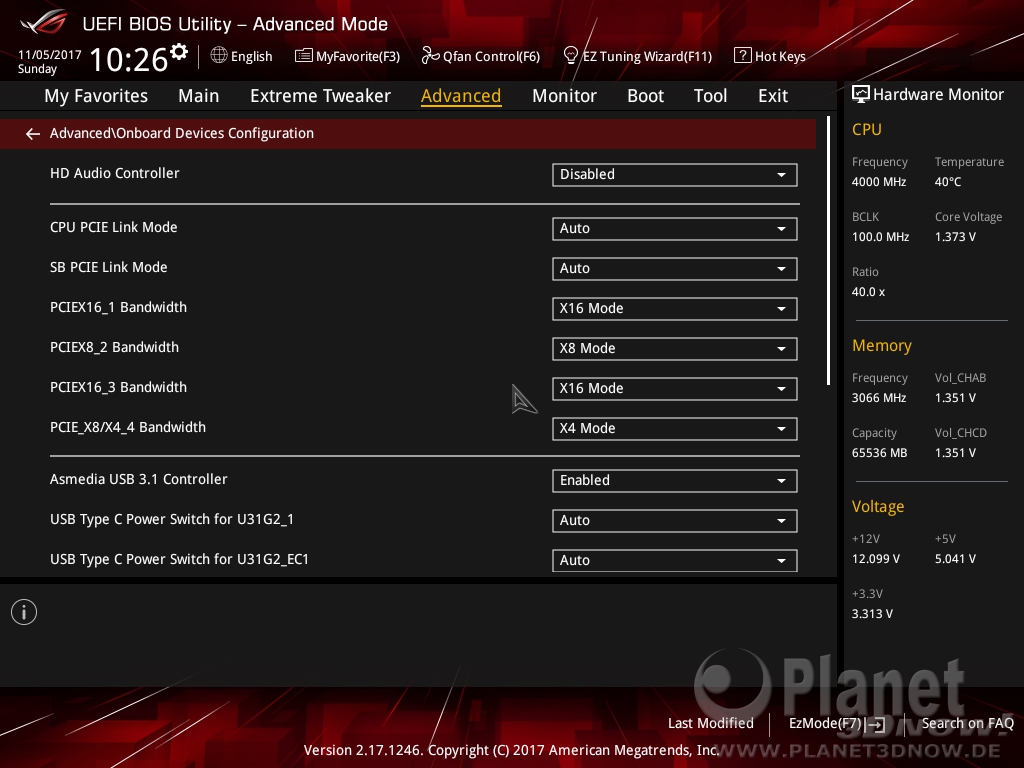Expand PCIEX8_2 Bandwidth dropdown

[674, 348]
